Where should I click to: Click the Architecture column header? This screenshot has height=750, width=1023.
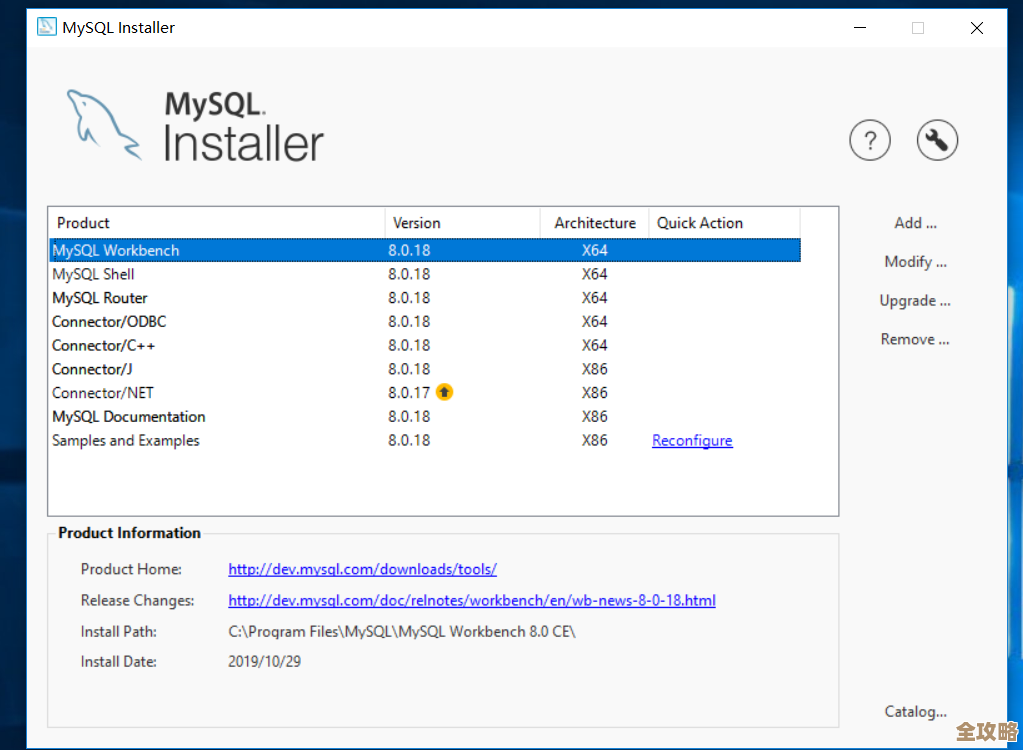[x=593, y=222]
